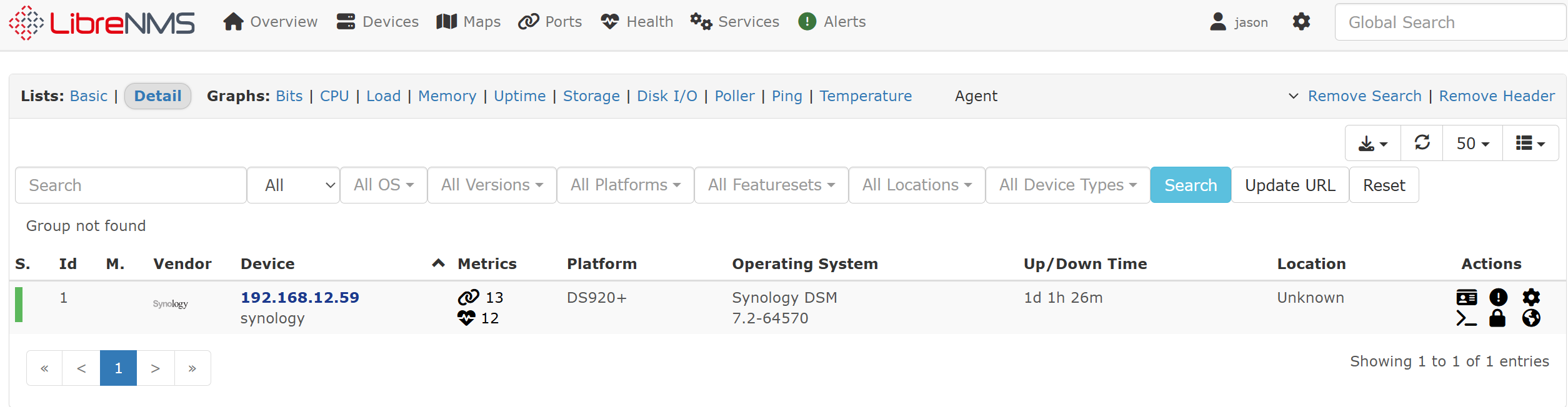
Task: Change rows per page from 50
Action: pyautogui.click(x=1472, y=143)
